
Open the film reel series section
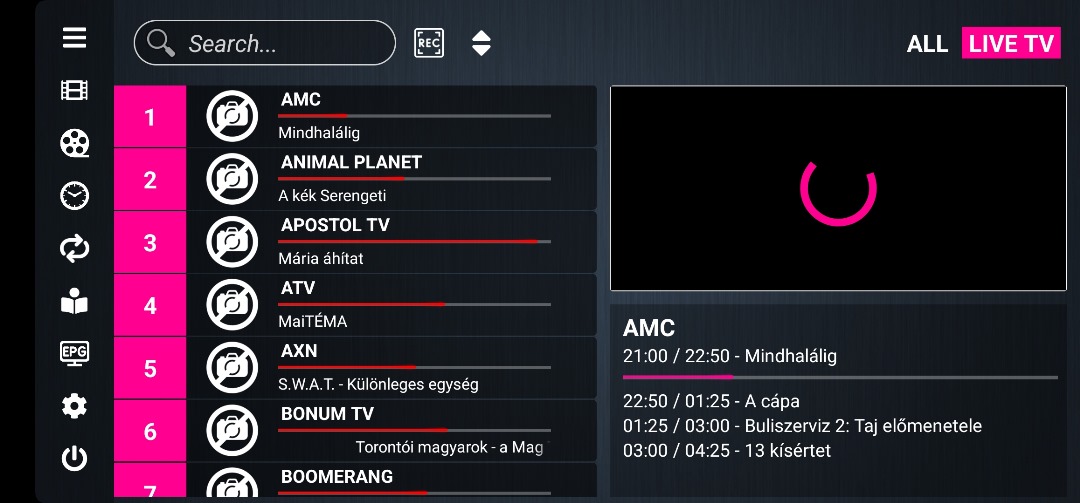tap(74, 143)
